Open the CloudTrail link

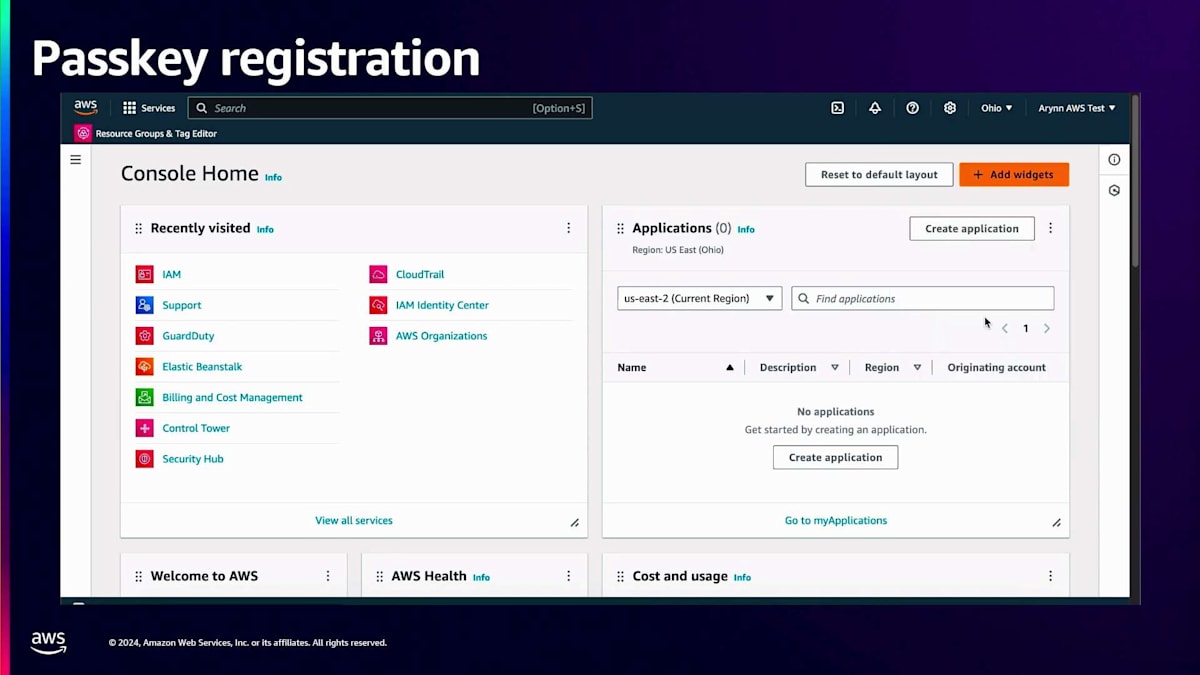click(420, 274)
